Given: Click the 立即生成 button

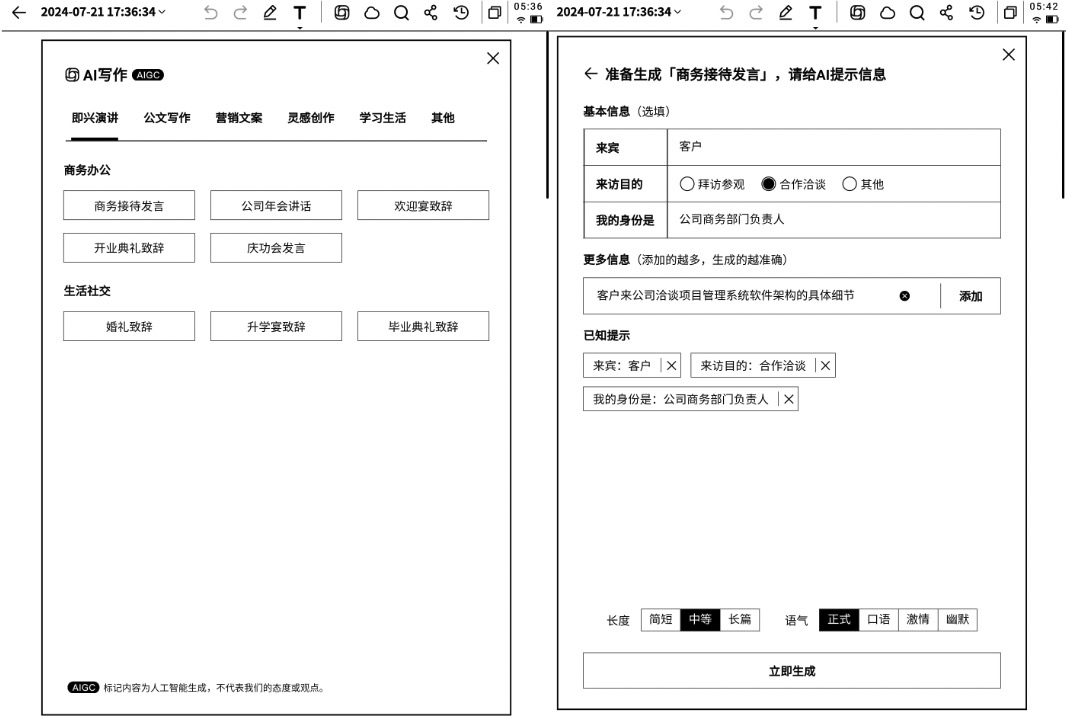Looking at the screenshot, I should click(791, 671).
